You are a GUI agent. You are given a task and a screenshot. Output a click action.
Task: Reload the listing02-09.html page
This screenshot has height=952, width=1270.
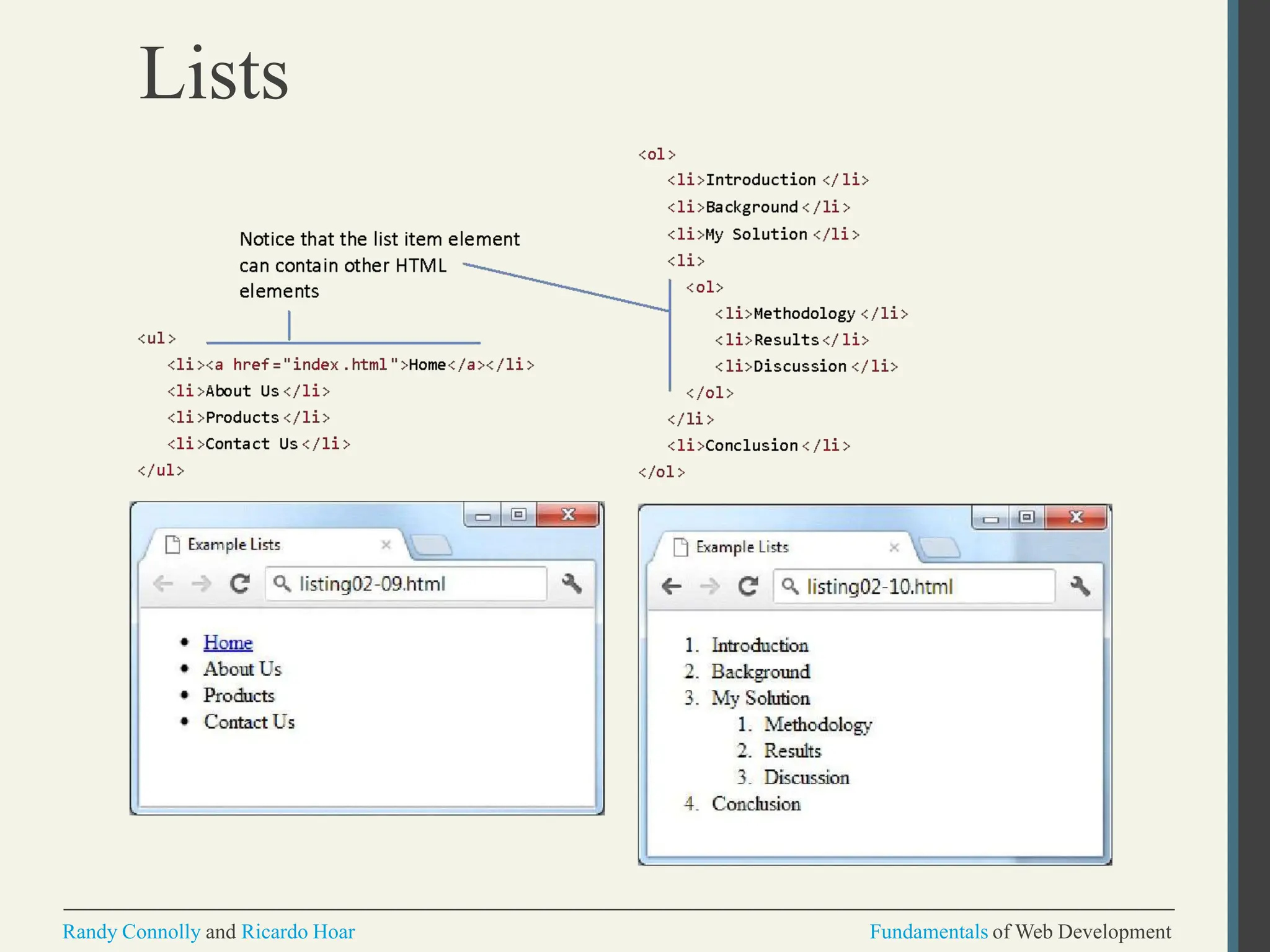[240, 583]
